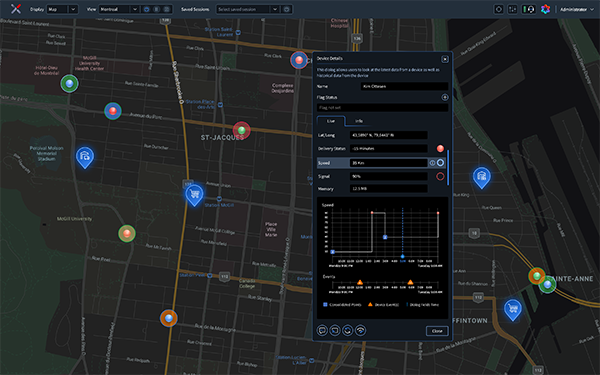Click the delivery pin near Percival Molson Stadium
600x375 pixels.
pos(85,157)
